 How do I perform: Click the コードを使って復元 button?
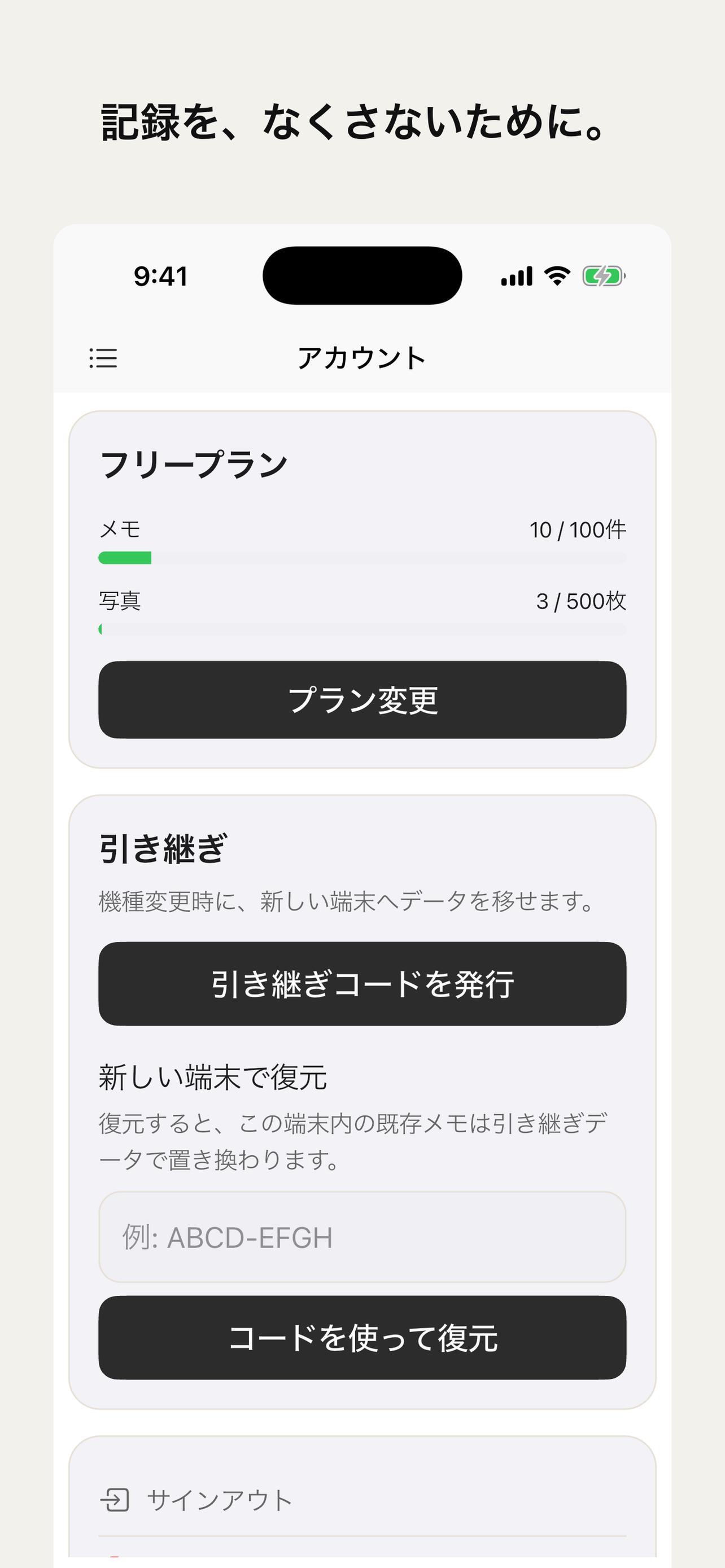click(362, 1337)
